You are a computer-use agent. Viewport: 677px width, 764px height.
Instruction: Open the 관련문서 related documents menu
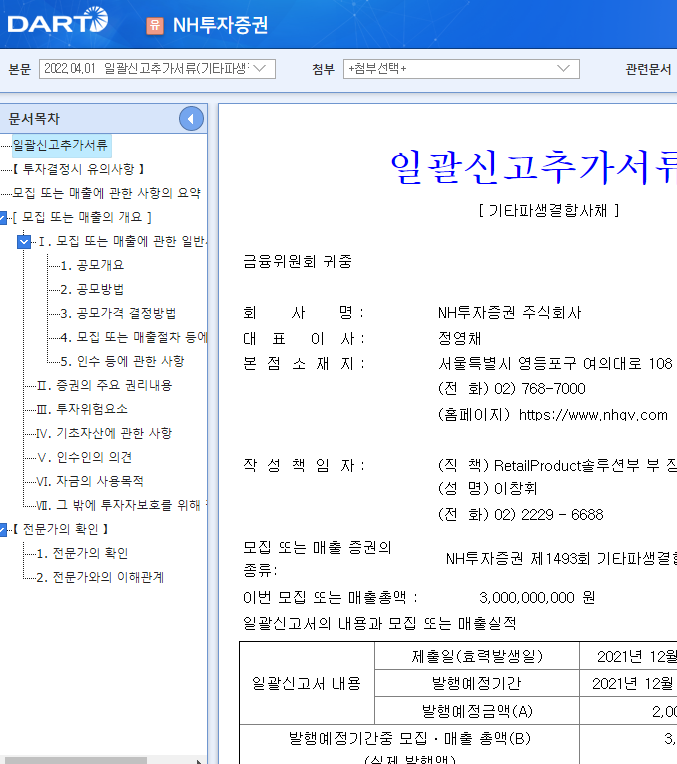point(648,69)
